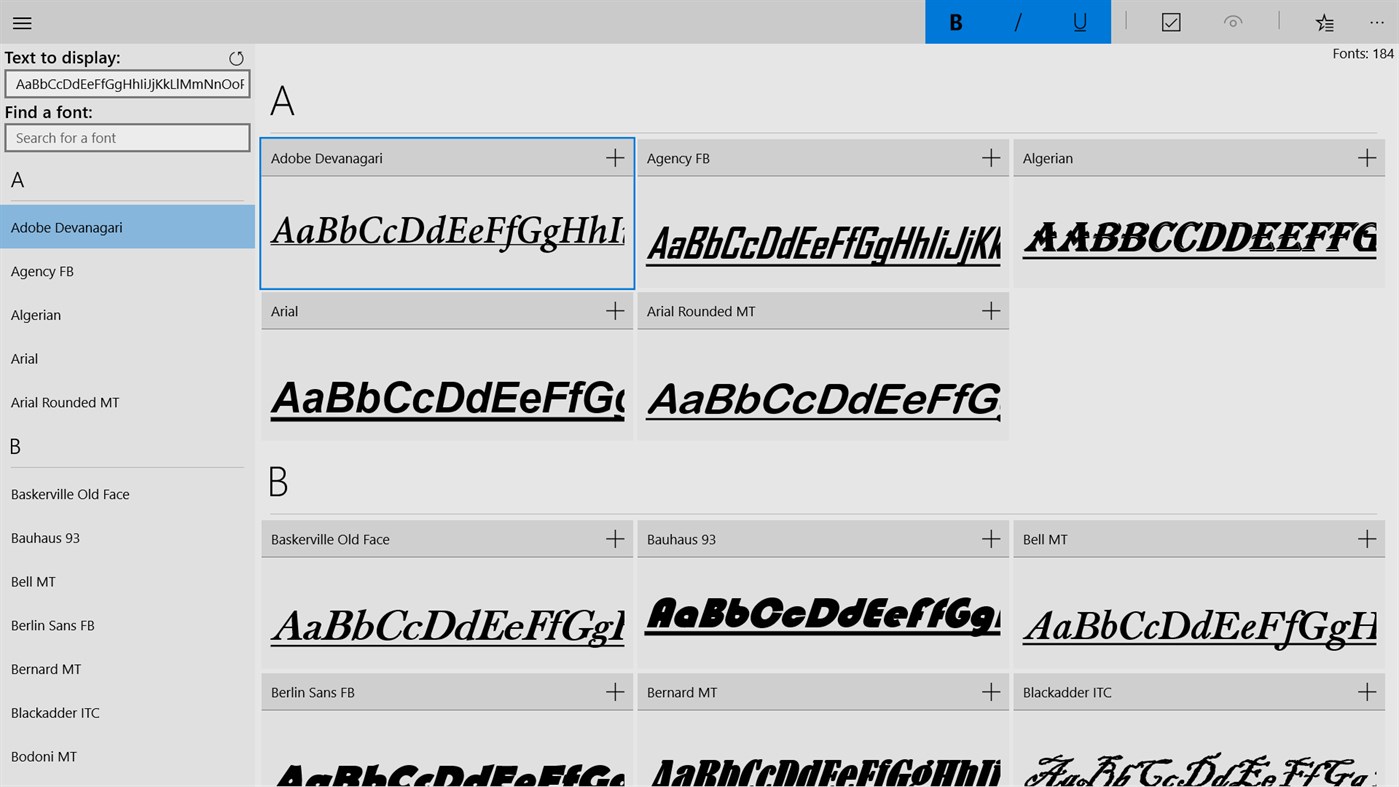Click the Text to display input field
Screen dimensions: 1399x787
click(x=127, y=84)
